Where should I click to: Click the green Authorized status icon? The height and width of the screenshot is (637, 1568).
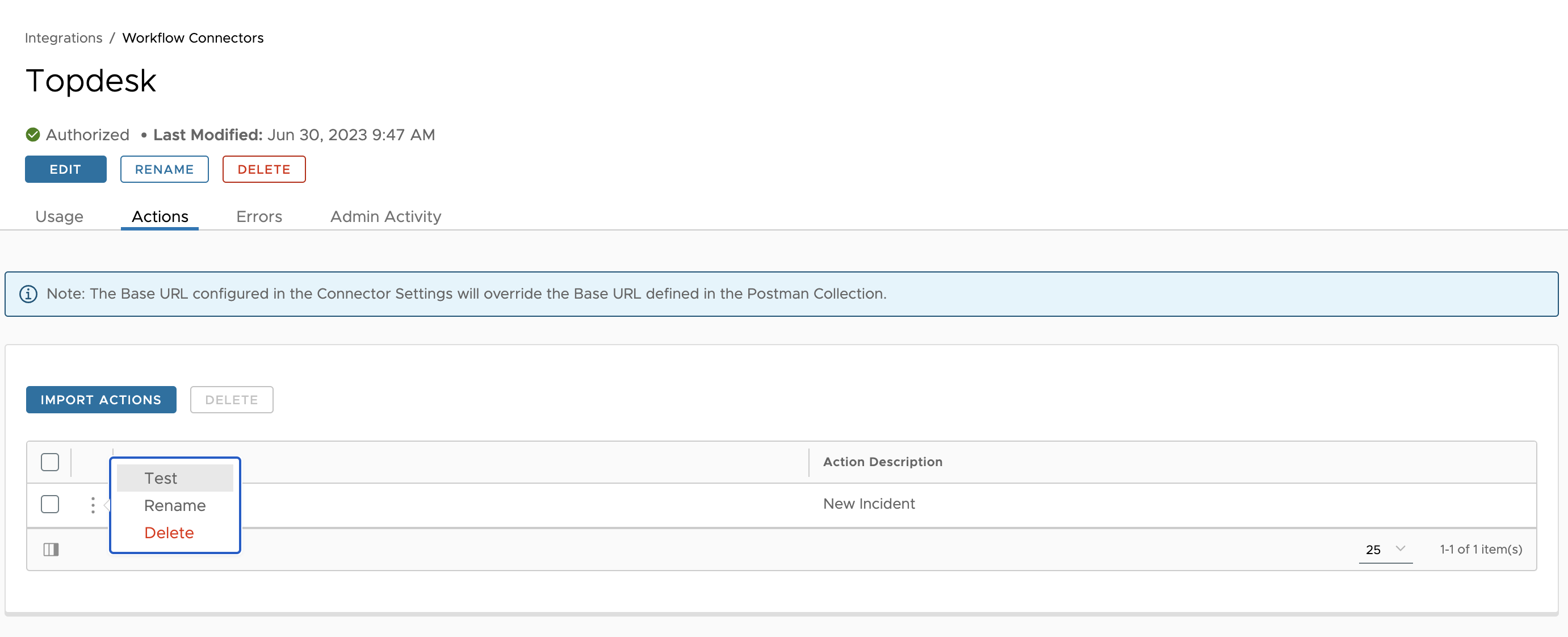(33, 134)
